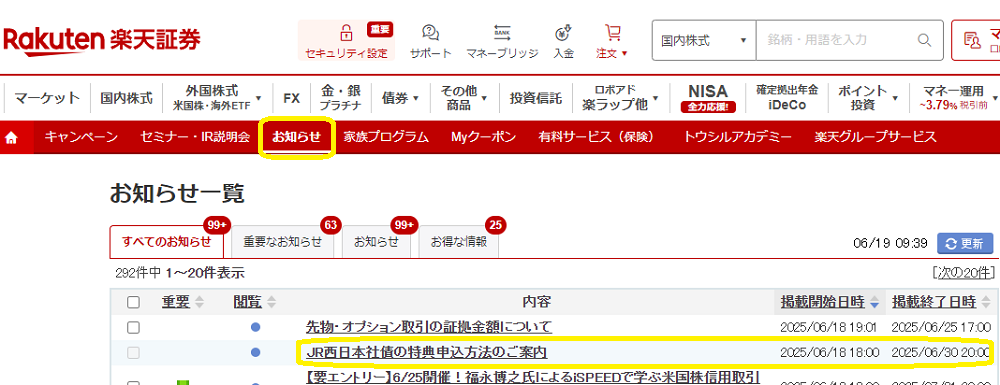Click the refresh 更新 button
Image resolution: width=1000 pixels, height=385 pixels.
(x=965, y=243)
